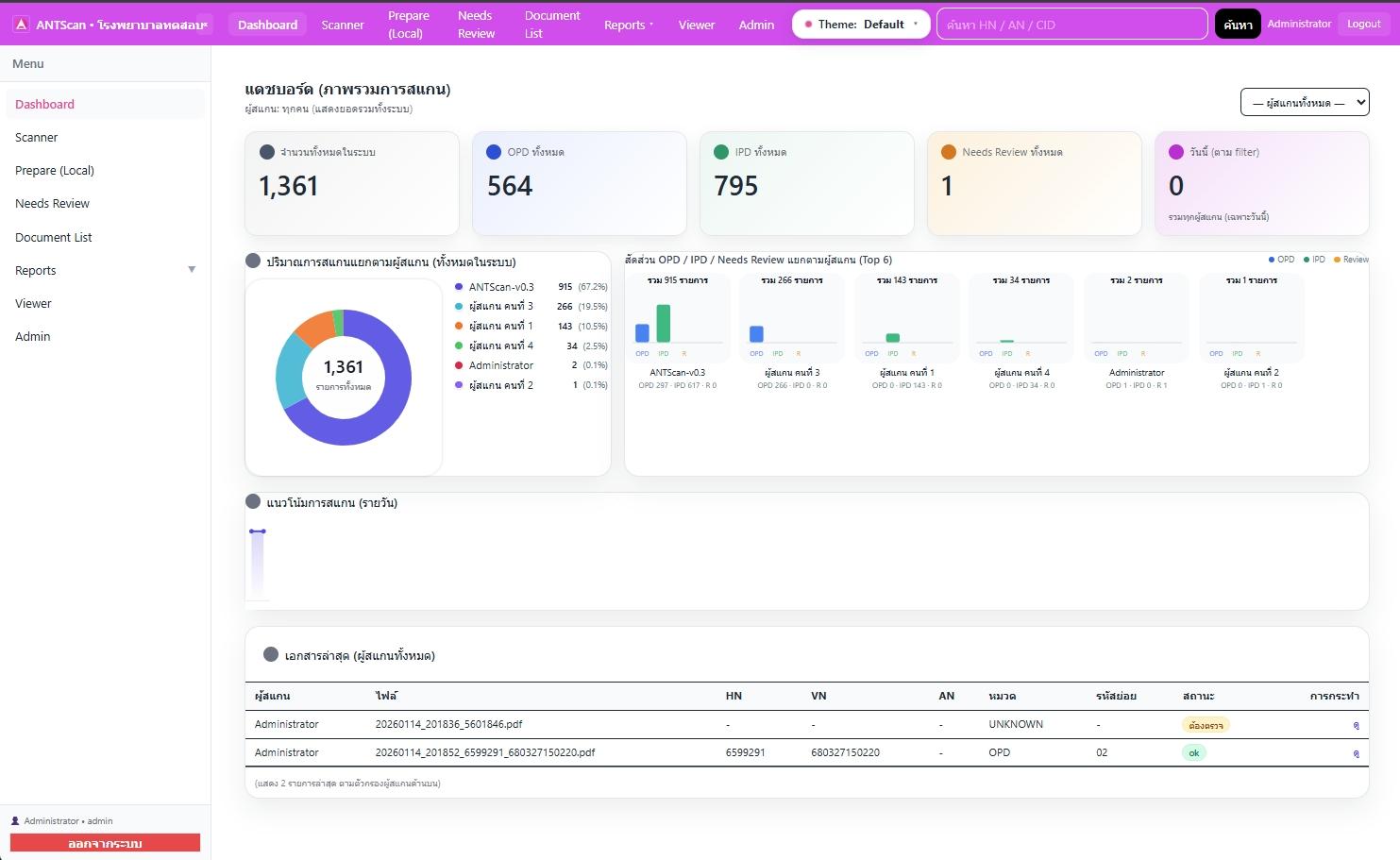Click the red ออกจากระบบ logout button
The image size is (1400, 860).
[105, 842]
